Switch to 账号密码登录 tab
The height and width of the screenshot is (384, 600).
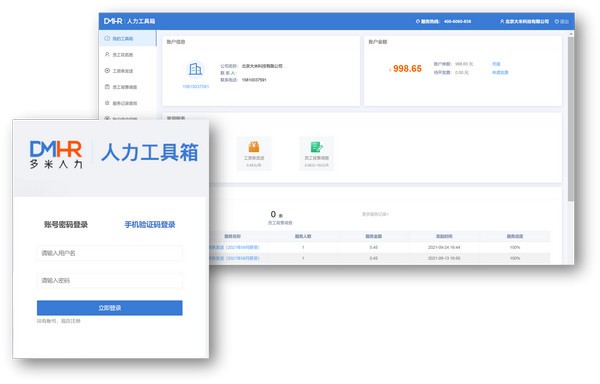[66, 225]
